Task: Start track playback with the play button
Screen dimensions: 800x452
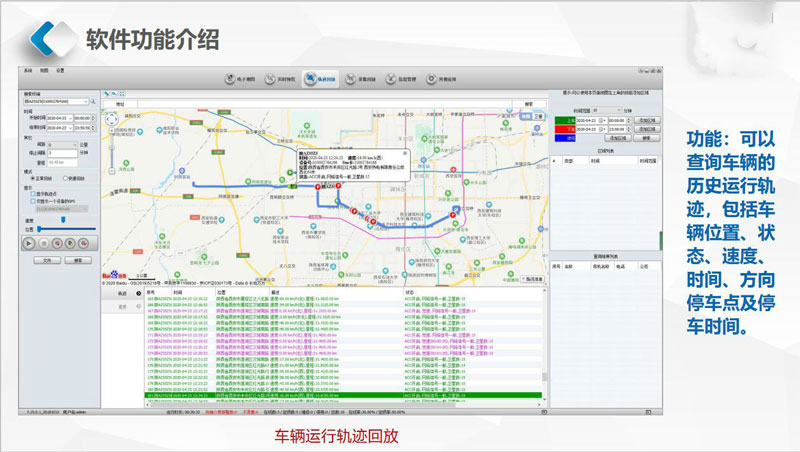Action: pos(29,243)
